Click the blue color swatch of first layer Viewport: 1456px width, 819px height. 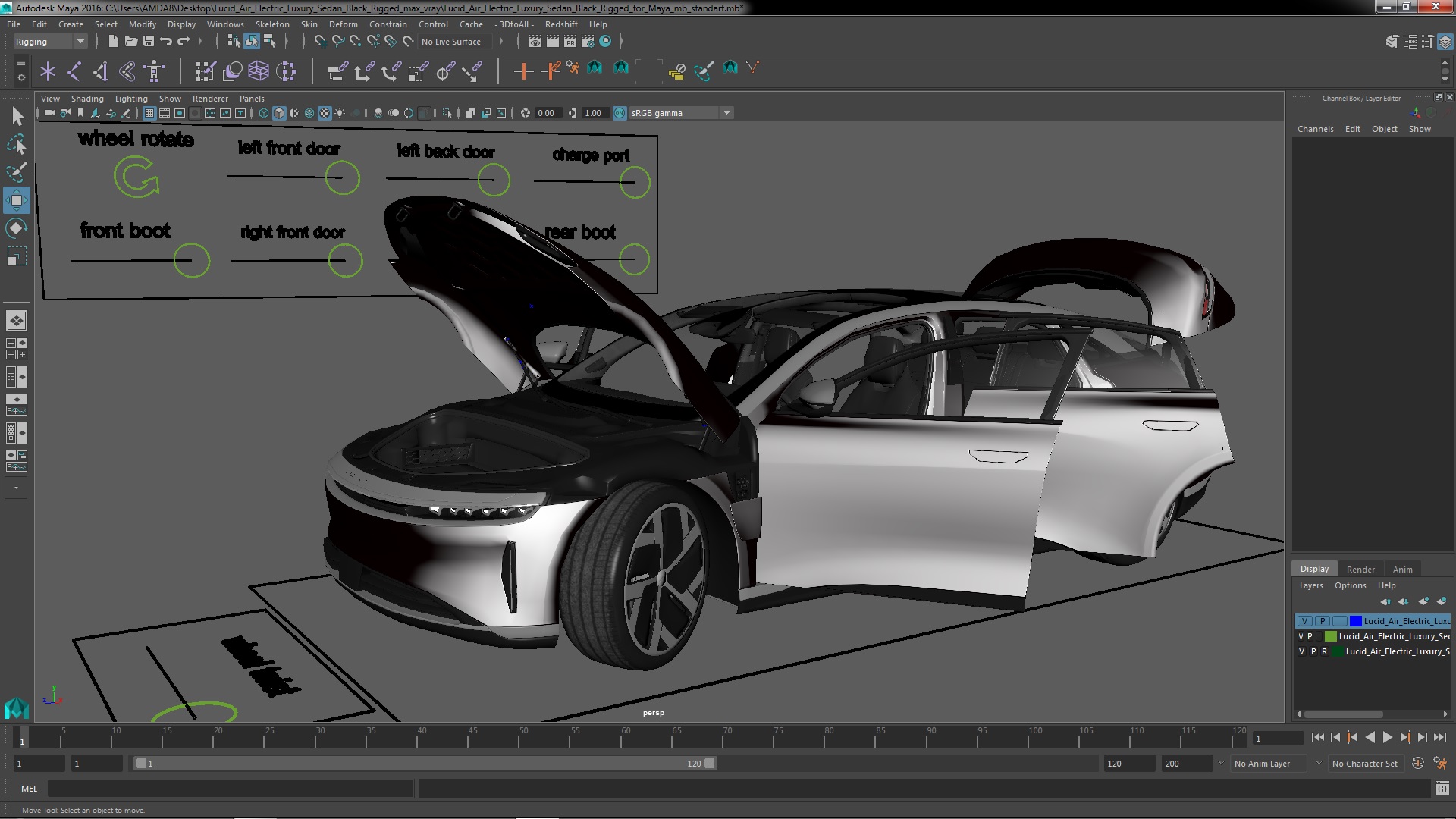click(1356, 621)
